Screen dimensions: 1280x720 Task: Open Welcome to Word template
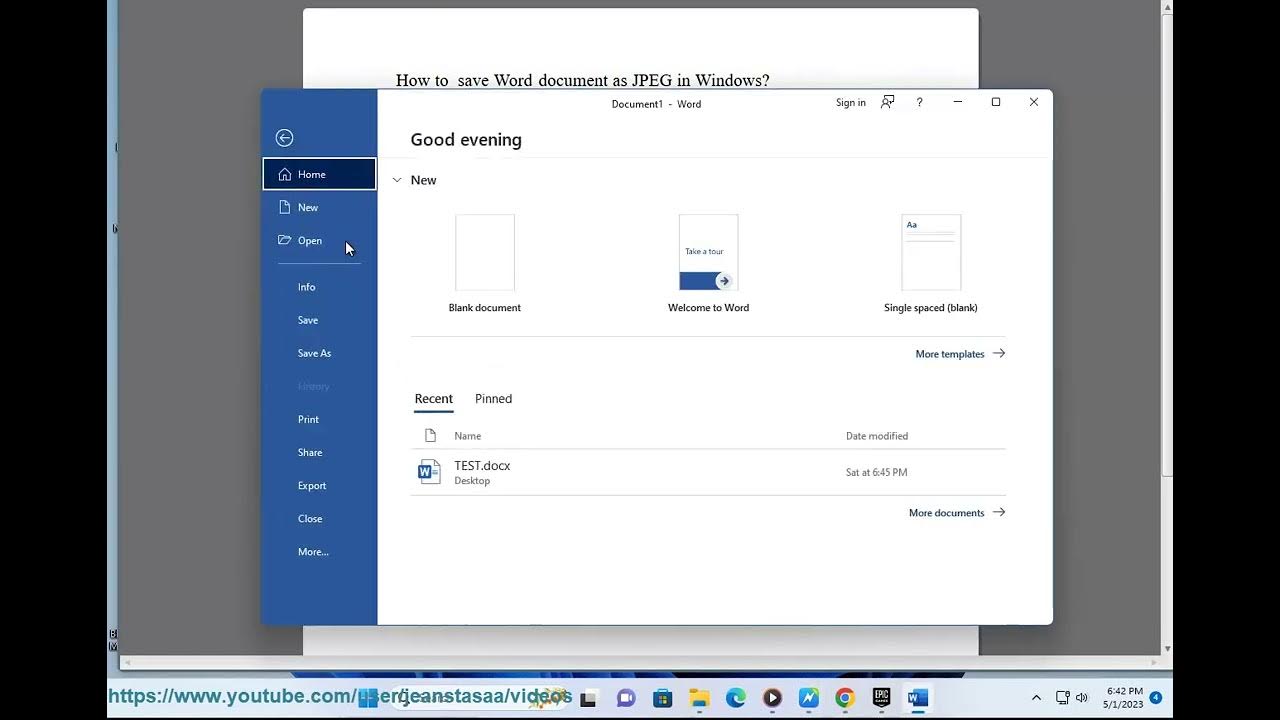(708, 264)
